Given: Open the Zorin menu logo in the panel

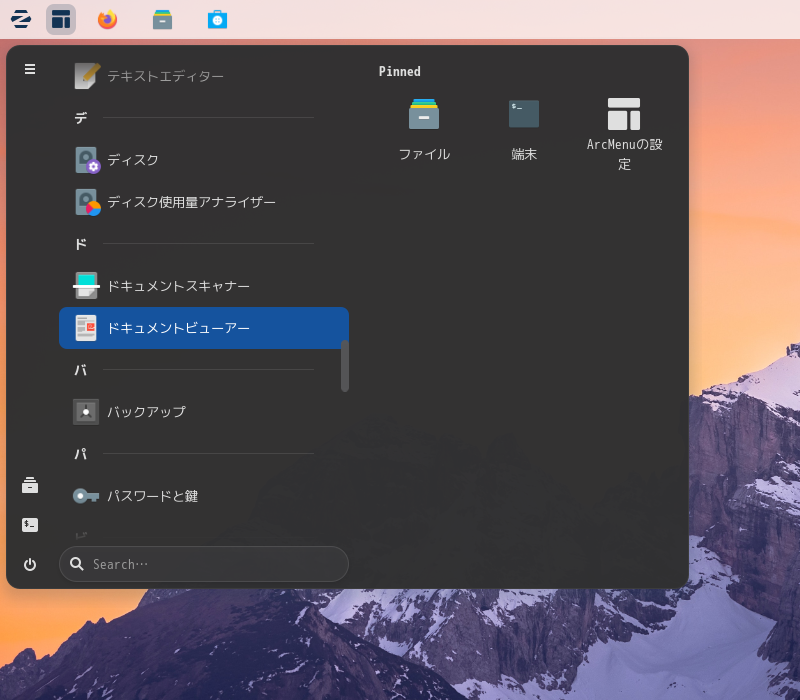Looking at the screenshot, I should pyautogui.click(x=21, y=19).
